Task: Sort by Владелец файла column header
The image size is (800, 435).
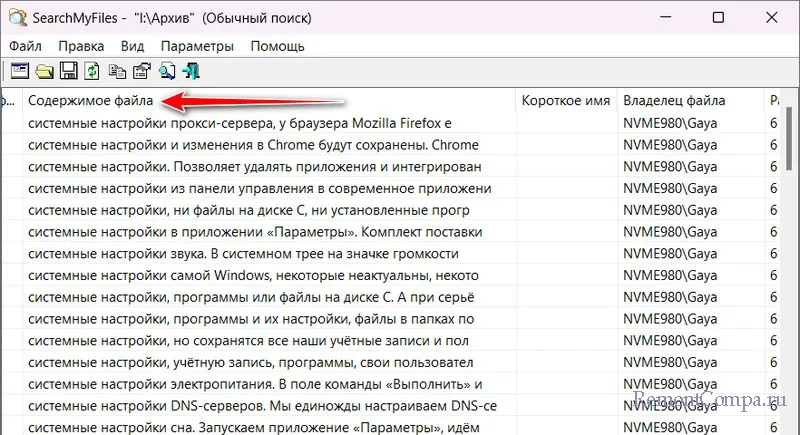Action: click(674, 101)
